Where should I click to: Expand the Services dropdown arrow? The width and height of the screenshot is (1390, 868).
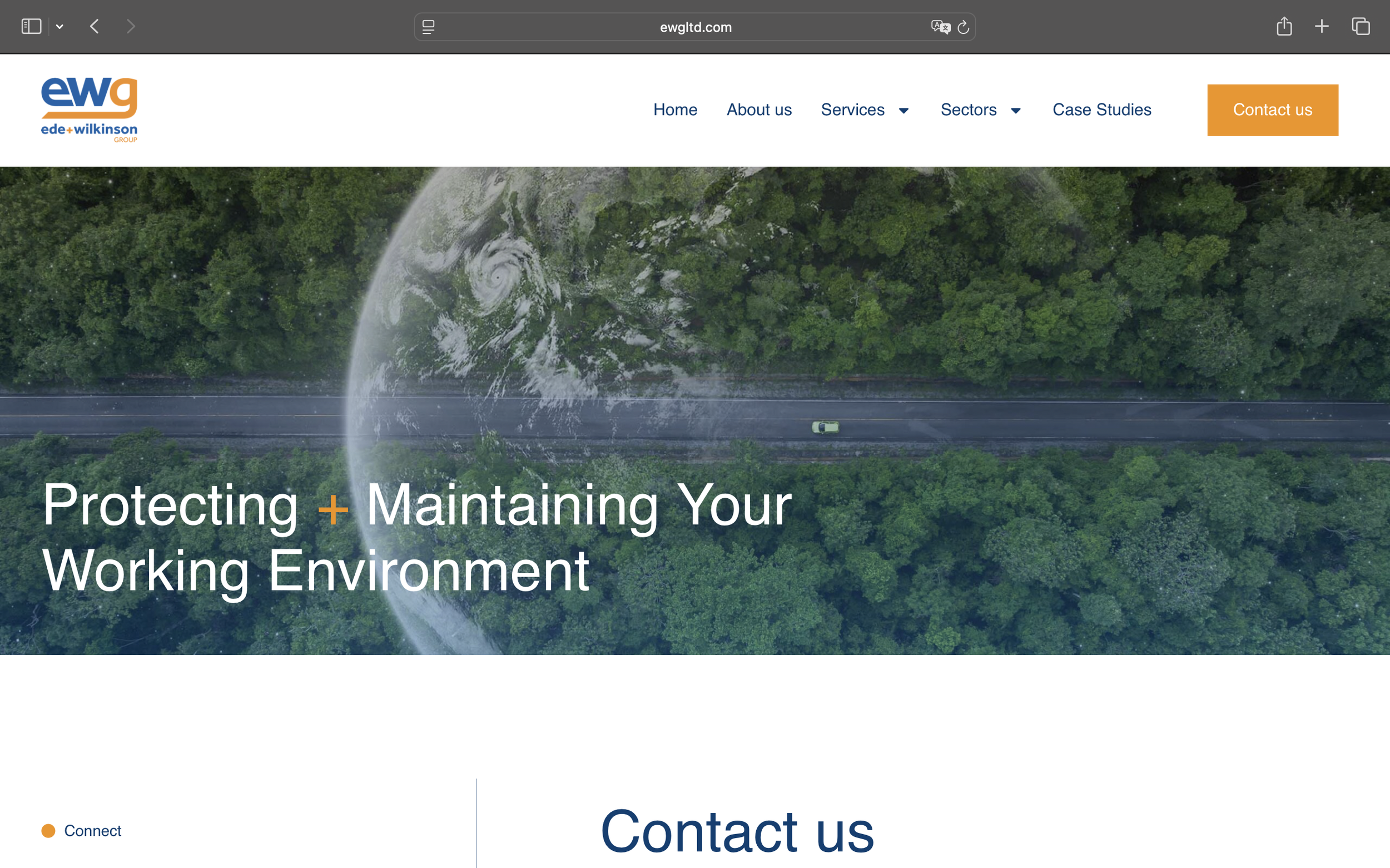904,111
